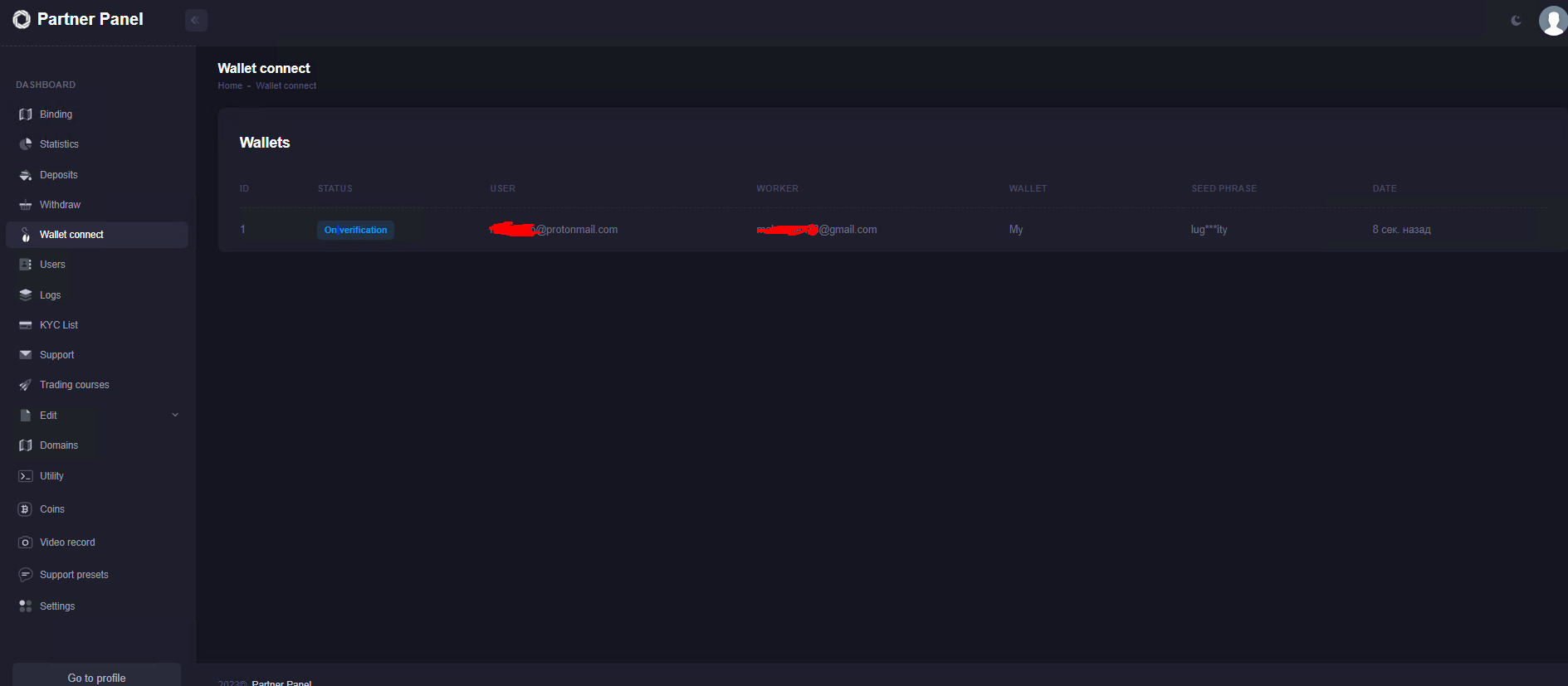Go to the Logs menu item
1568x686 pixels.
50,295
